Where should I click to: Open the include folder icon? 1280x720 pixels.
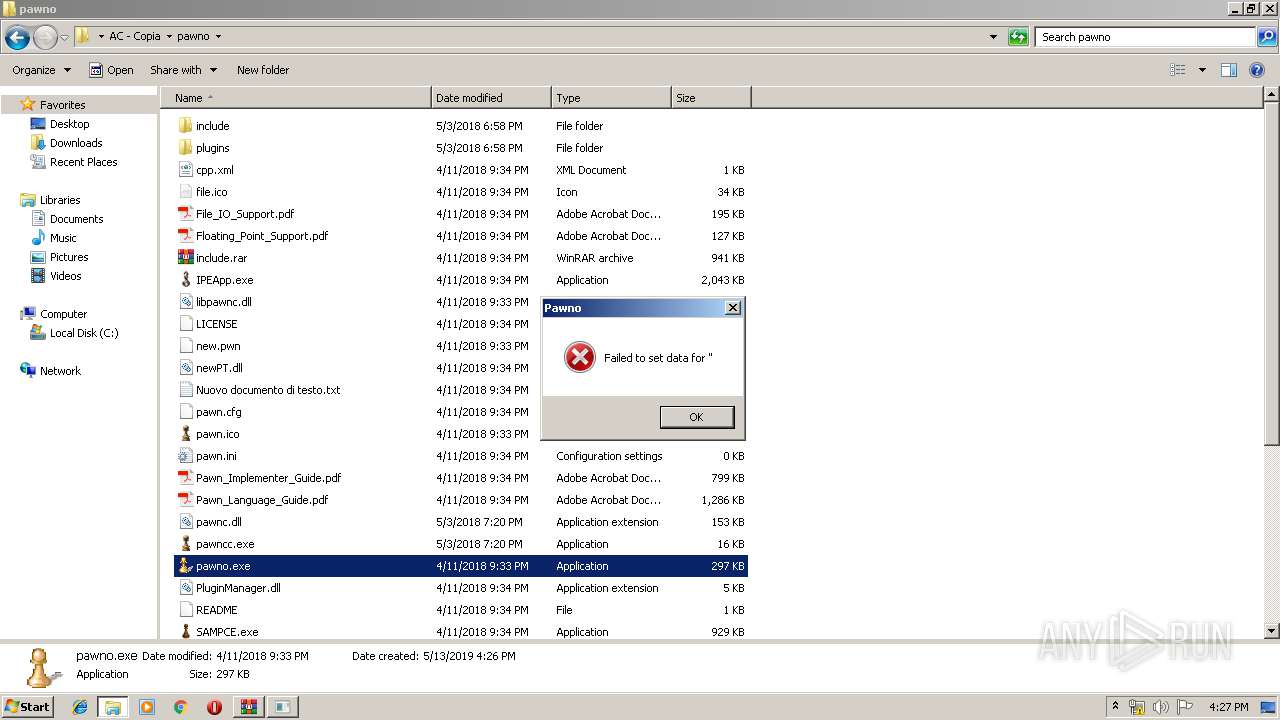coord(185,126)
